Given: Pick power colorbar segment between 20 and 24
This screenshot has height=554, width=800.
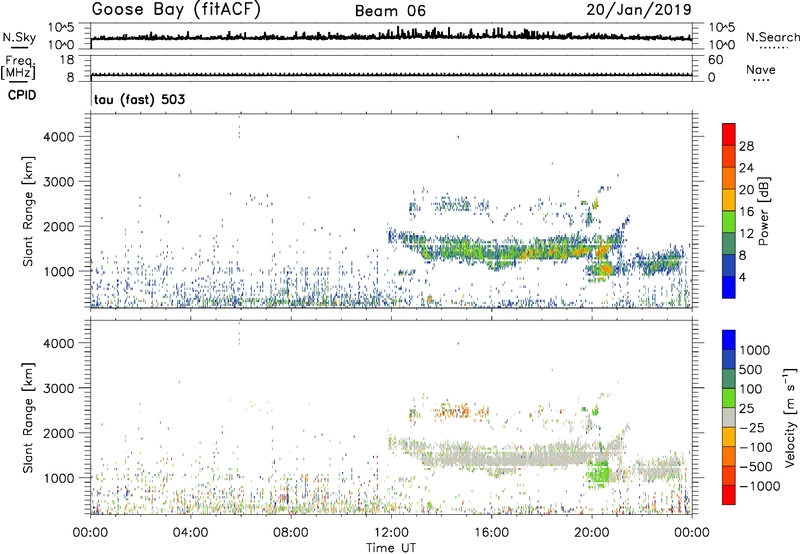Looking at the screenshot, I should point(729,178).
